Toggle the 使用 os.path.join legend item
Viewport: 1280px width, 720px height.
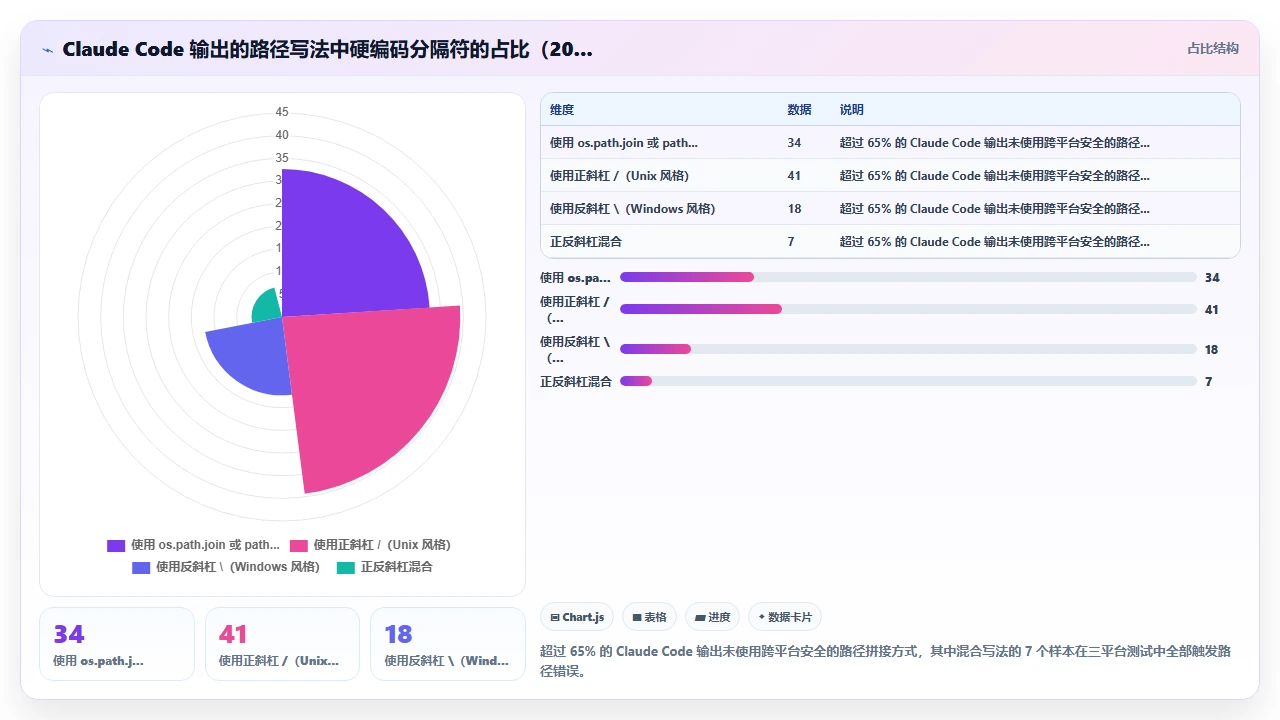pyautogui.click(x=194, y=545)
